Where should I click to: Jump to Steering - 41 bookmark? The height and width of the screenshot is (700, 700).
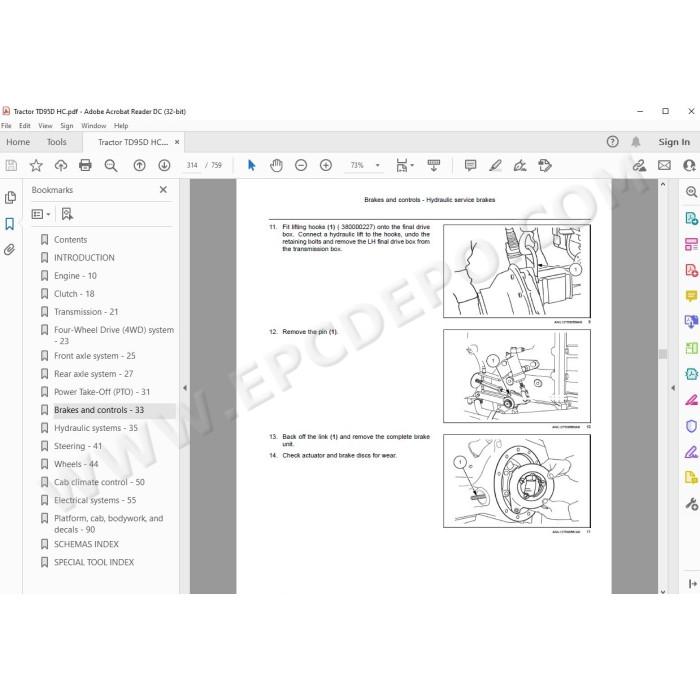pyautogui.click(x=78, y=446)
